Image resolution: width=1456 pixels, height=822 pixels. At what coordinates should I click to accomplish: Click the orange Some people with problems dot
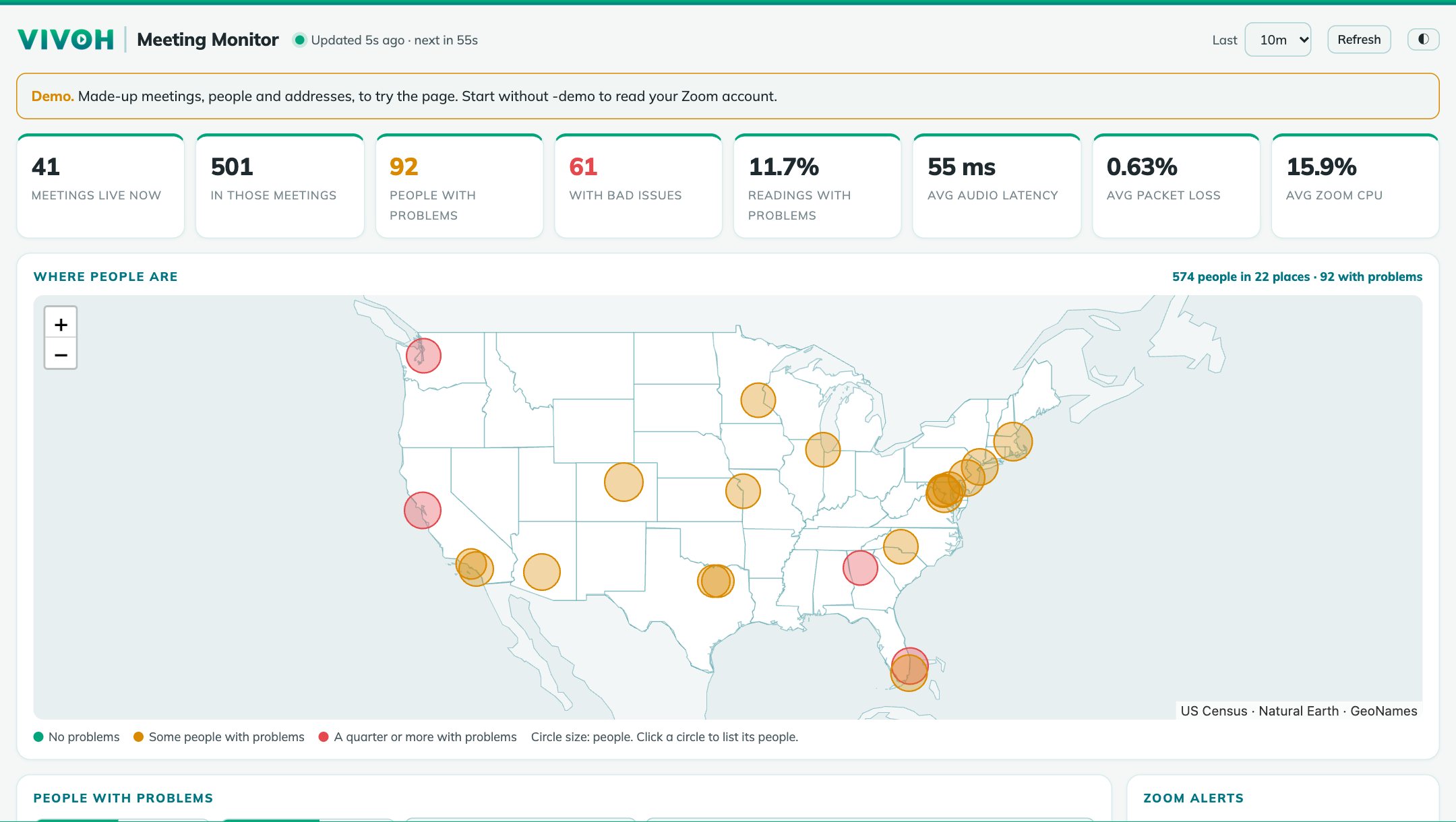tap(138, 736)
